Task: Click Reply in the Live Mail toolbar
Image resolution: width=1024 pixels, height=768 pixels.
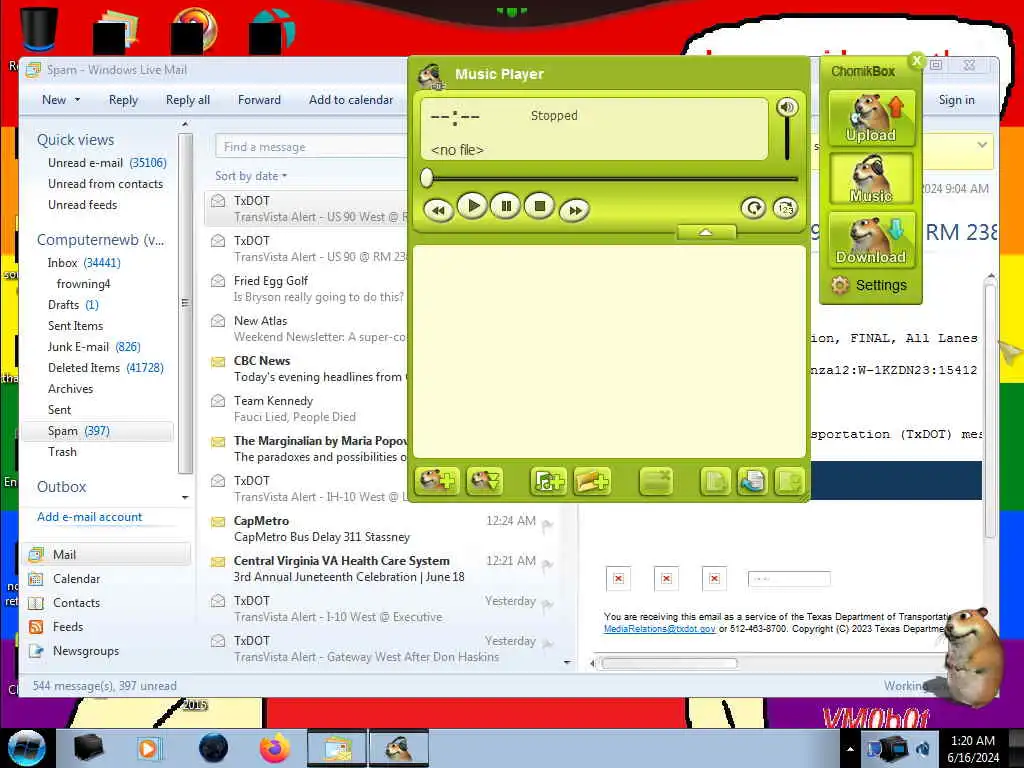Action: click(x=123, y=100)
